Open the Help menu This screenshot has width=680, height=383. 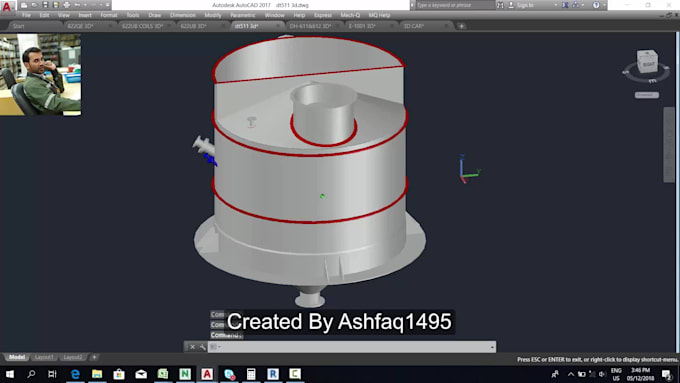click(x=299, y=15)
